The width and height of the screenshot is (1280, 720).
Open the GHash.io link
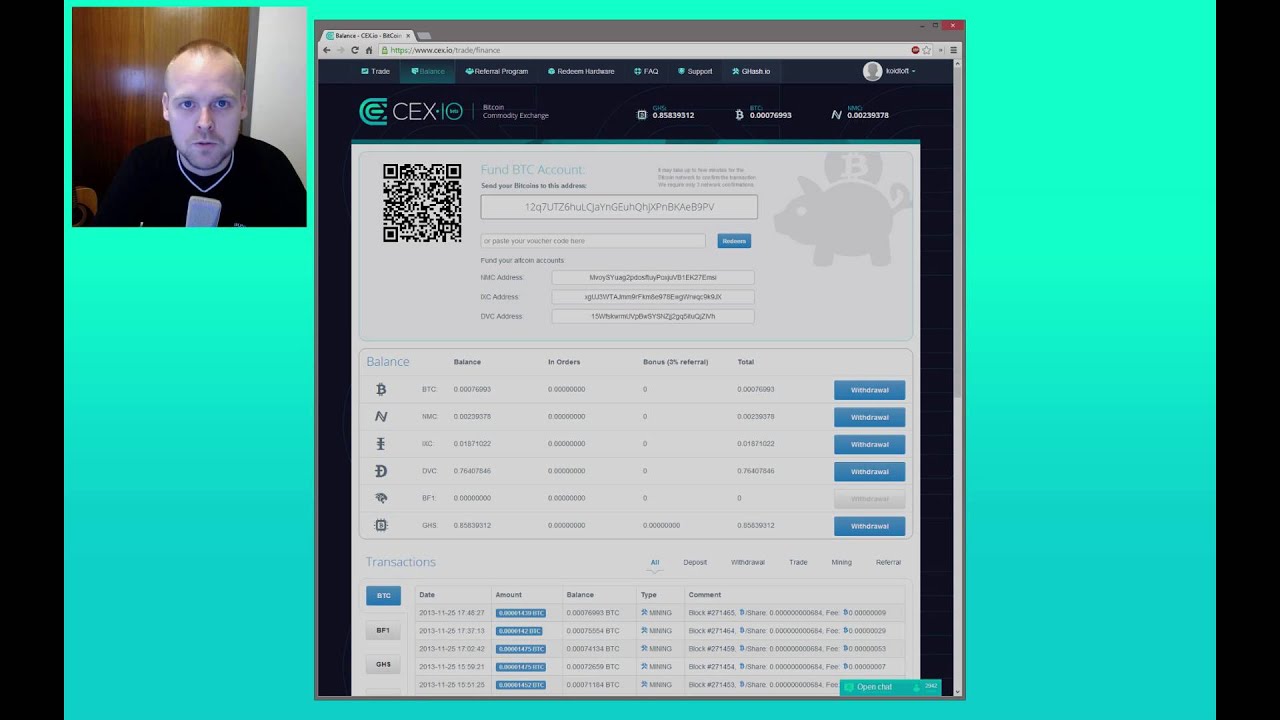(751, 71)
